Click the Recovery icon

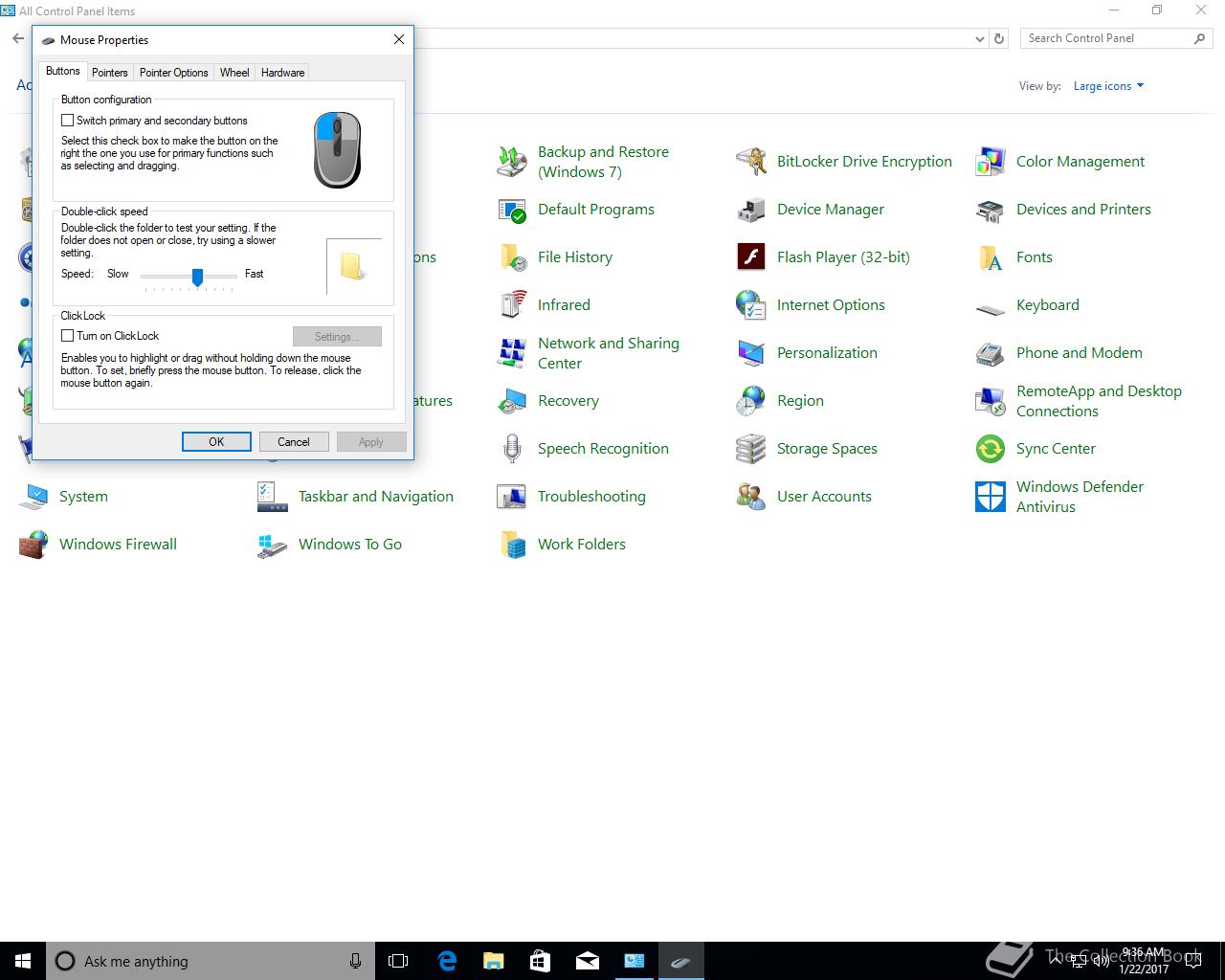point(512,401)
